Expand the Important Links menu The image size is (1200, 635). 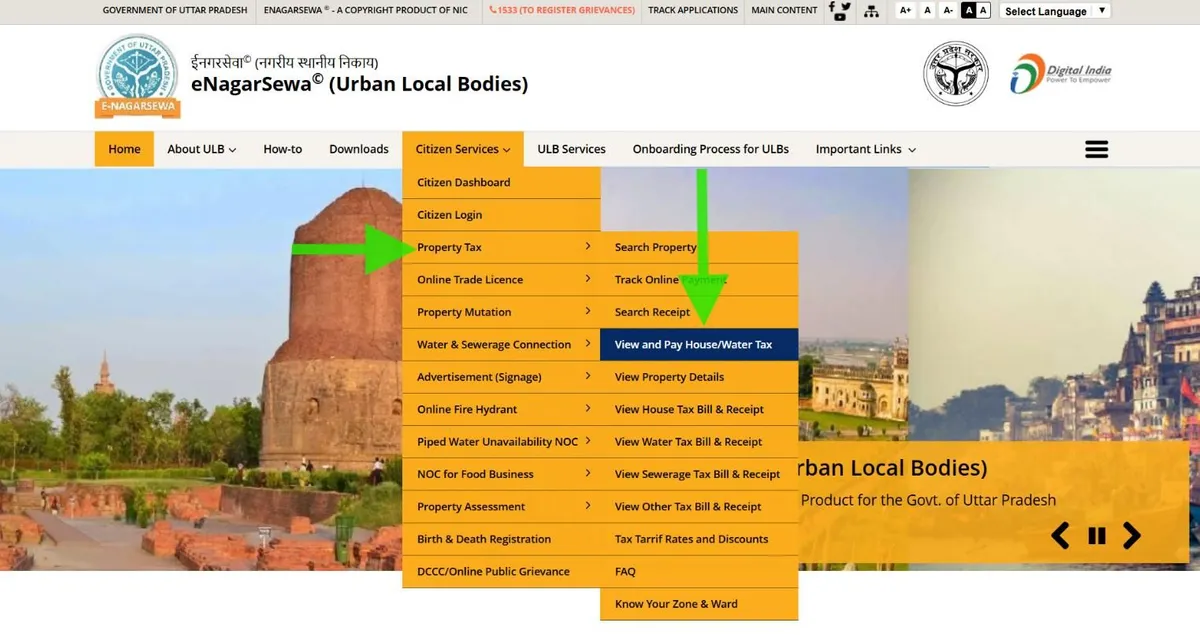tap(865, 149)
